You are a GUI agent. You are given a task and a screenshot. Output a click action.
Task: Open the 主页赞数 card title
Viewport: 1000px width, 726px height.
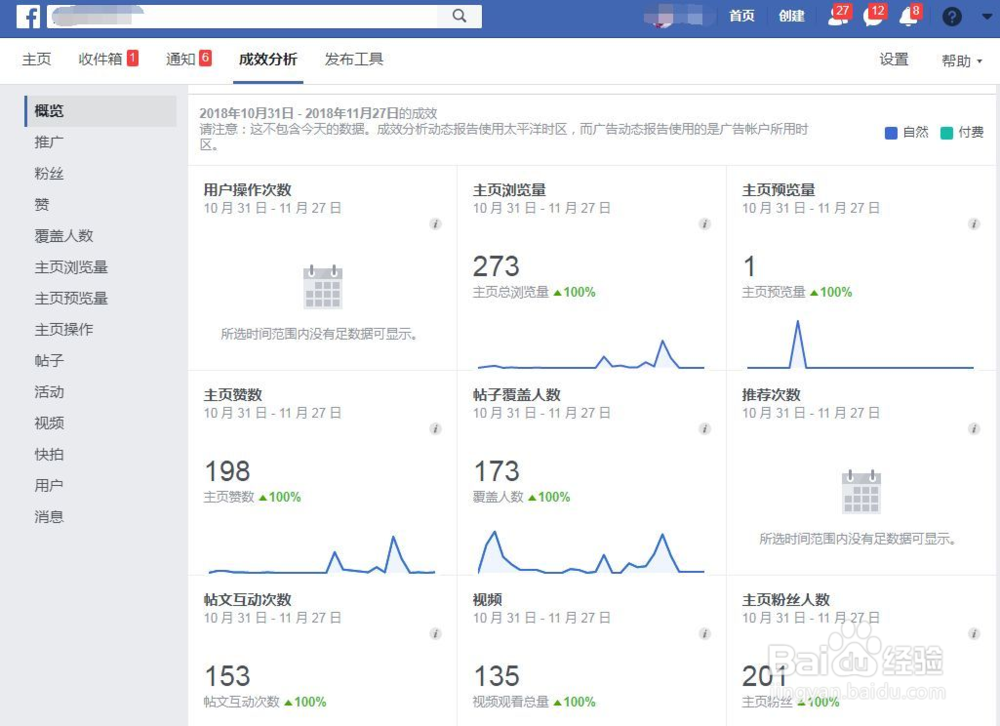click(233, 395)
